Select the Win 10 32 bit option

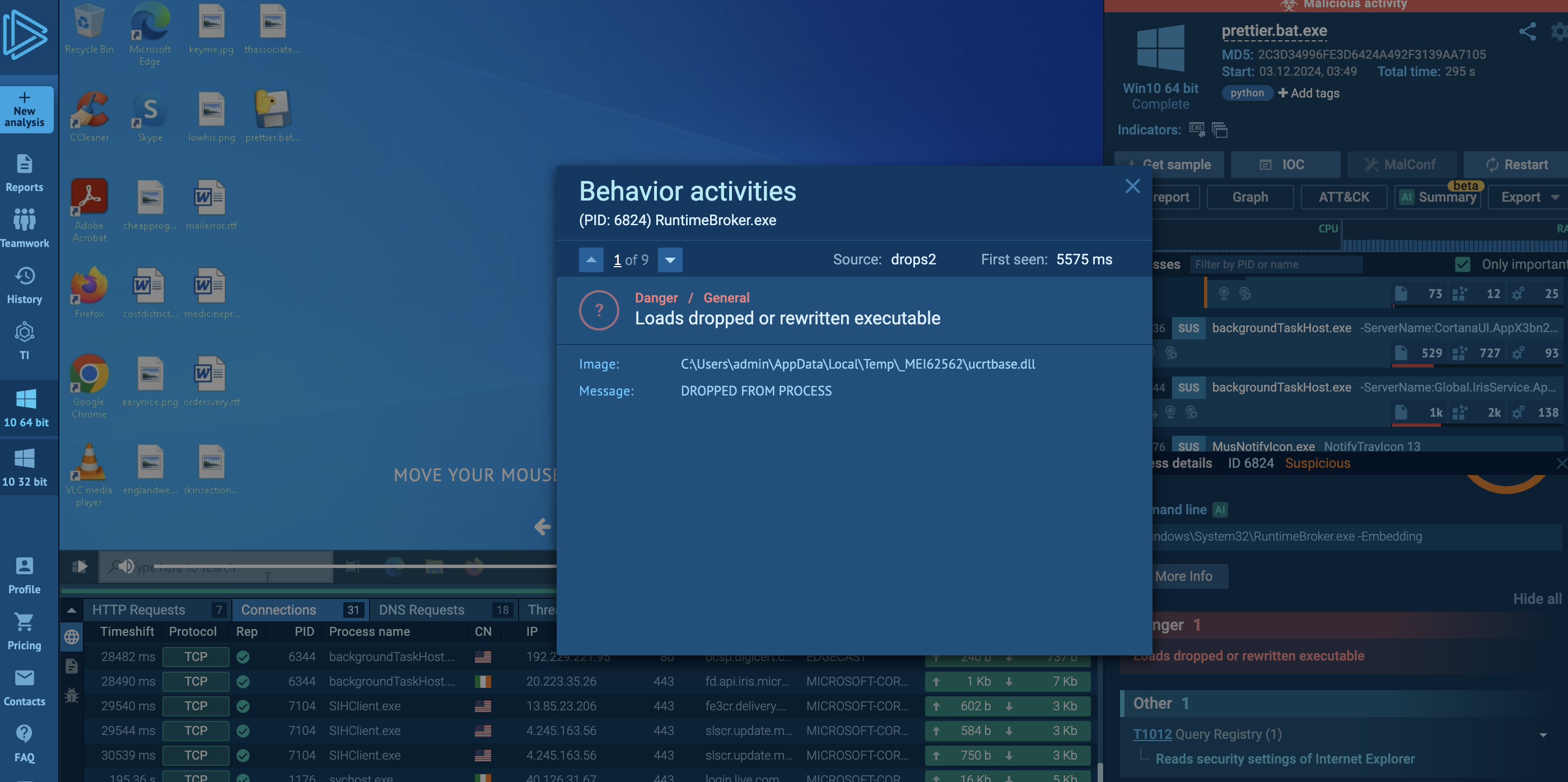(24, 466)
